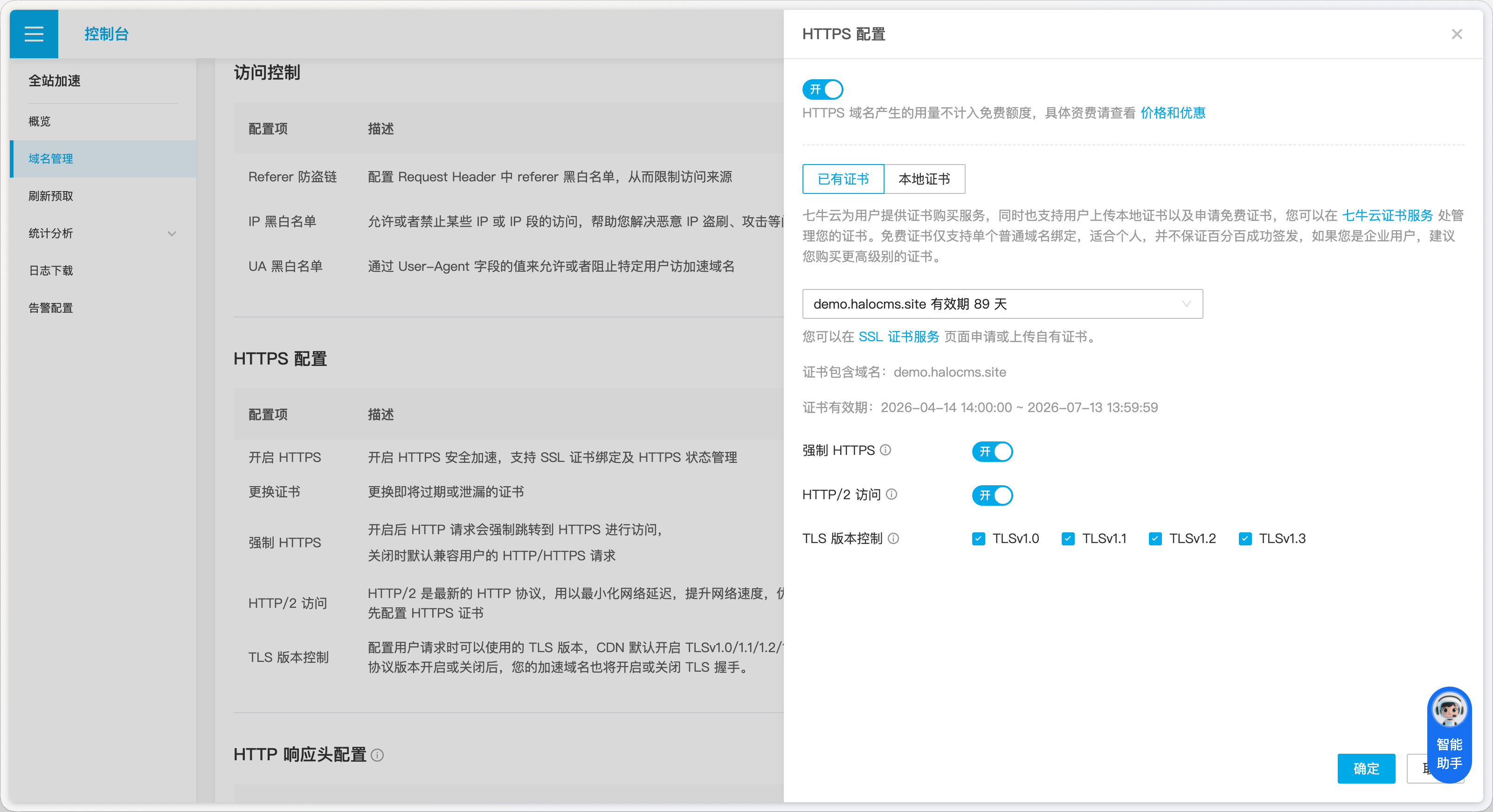Switch to the 本地证书 tab
The height and width of the screenshot is (812, 1493).
click(924, 179)
